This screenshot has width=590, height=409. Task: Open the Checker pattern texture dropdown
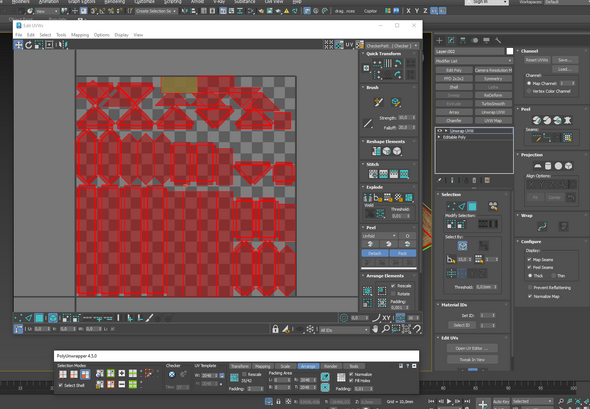pos(392,46)
